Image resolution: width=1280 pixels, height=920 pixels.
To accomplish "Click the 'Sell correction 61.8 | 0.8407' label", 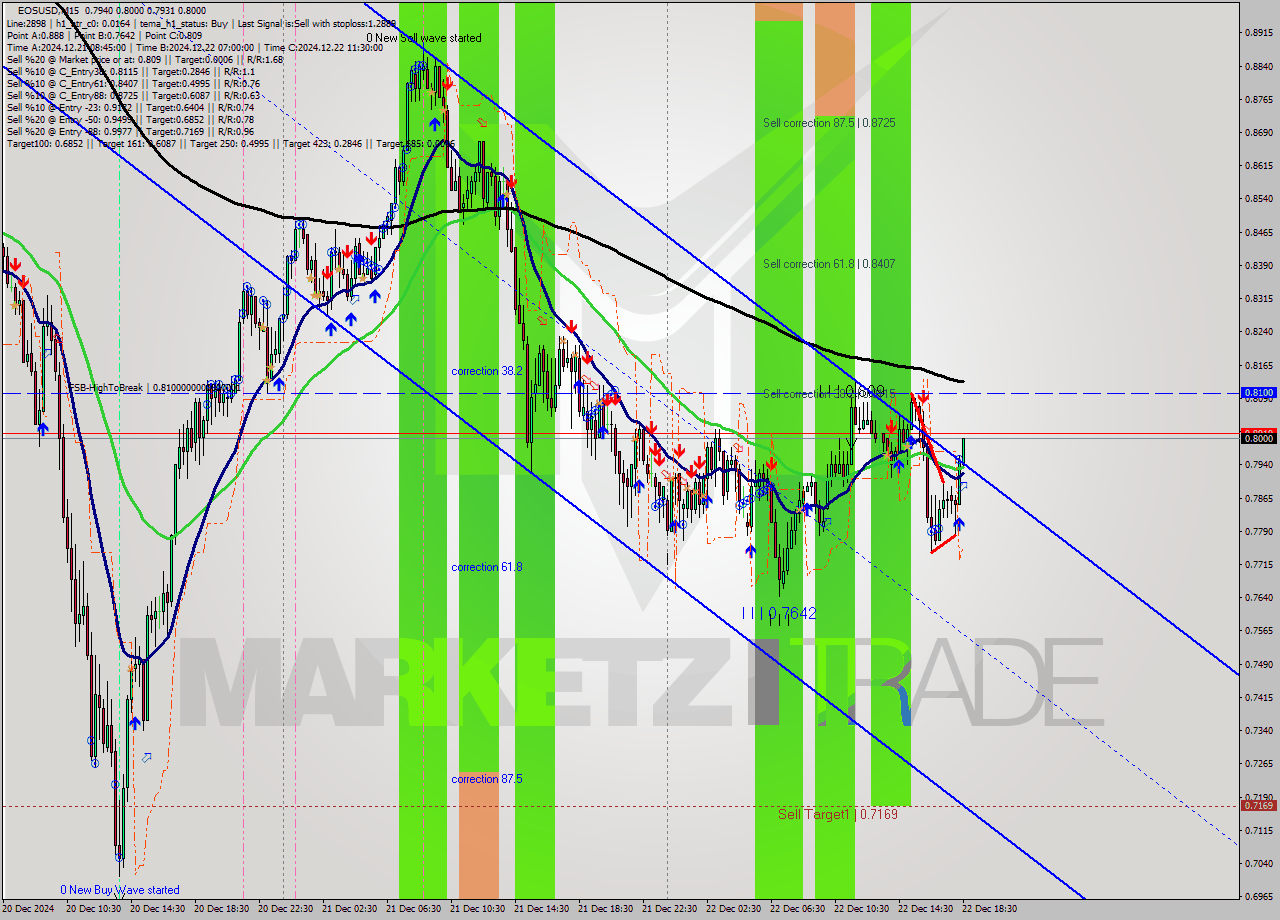I will click(829, 264).
